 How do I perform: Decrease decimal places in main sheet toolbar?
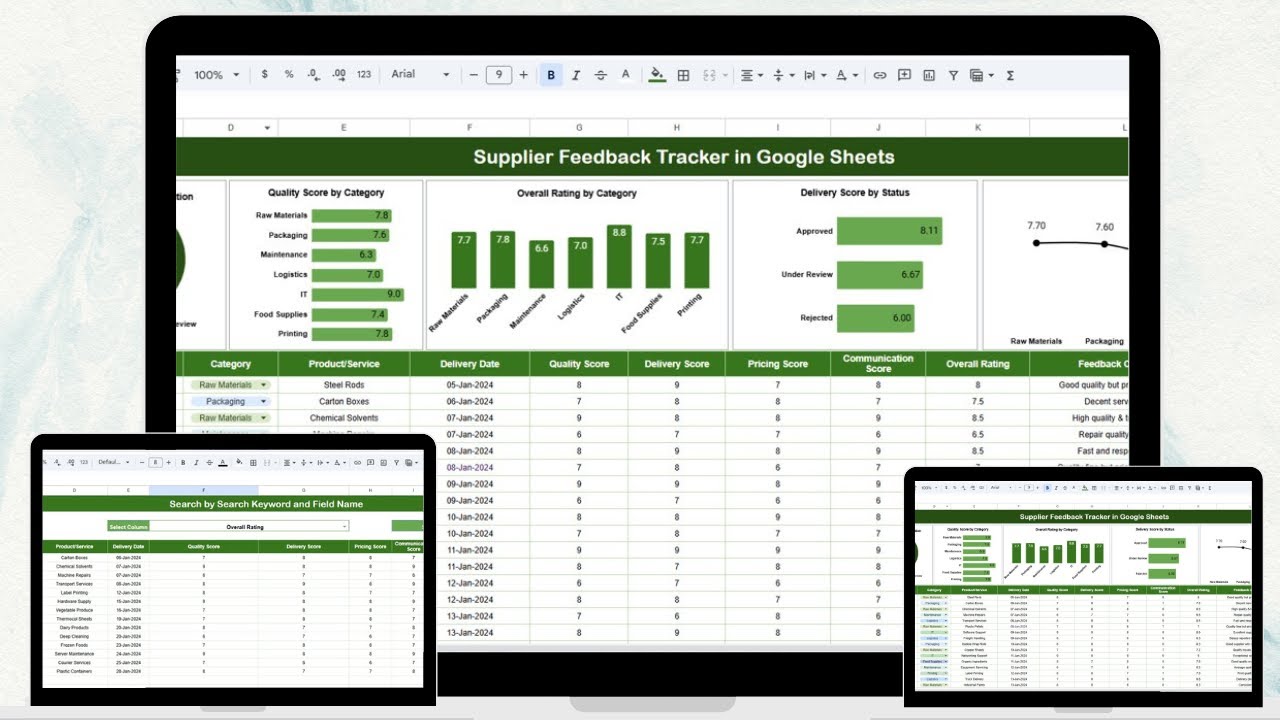click(313, 75)
